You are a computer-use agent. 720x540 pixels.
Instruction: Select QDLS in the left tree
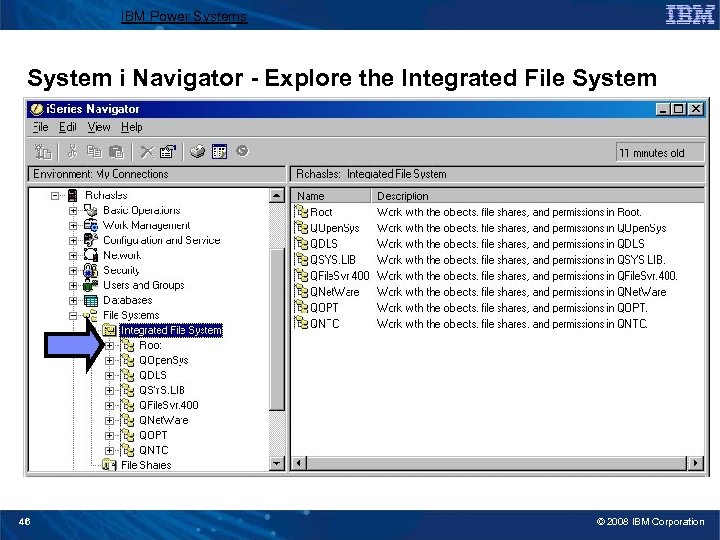[x=153, y=376]
